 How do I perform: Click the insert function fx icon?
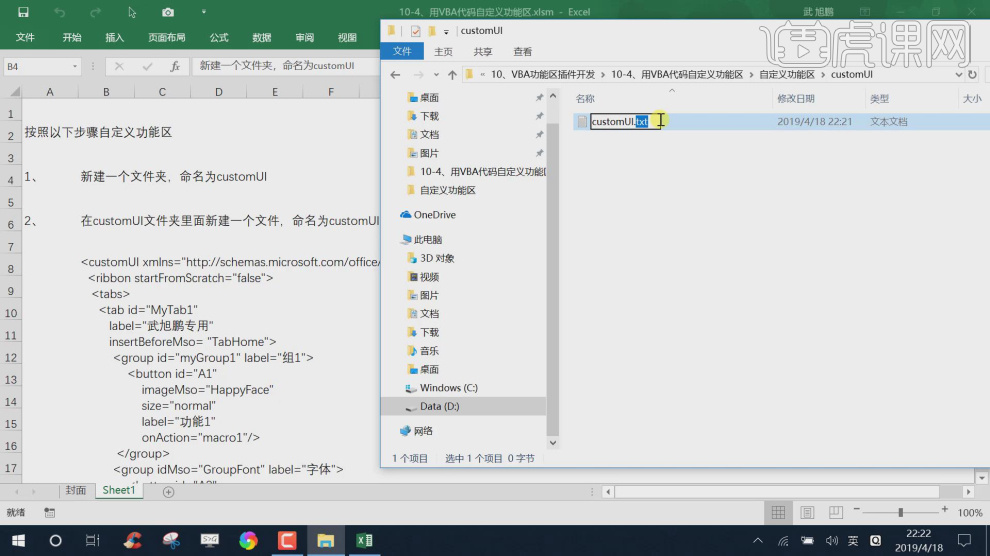point(175,66)
